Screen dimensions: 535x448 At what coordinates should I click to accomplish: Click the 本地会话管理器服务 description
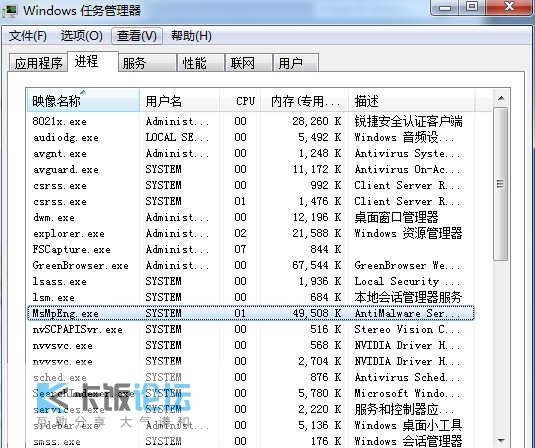(x=408, y=298)
